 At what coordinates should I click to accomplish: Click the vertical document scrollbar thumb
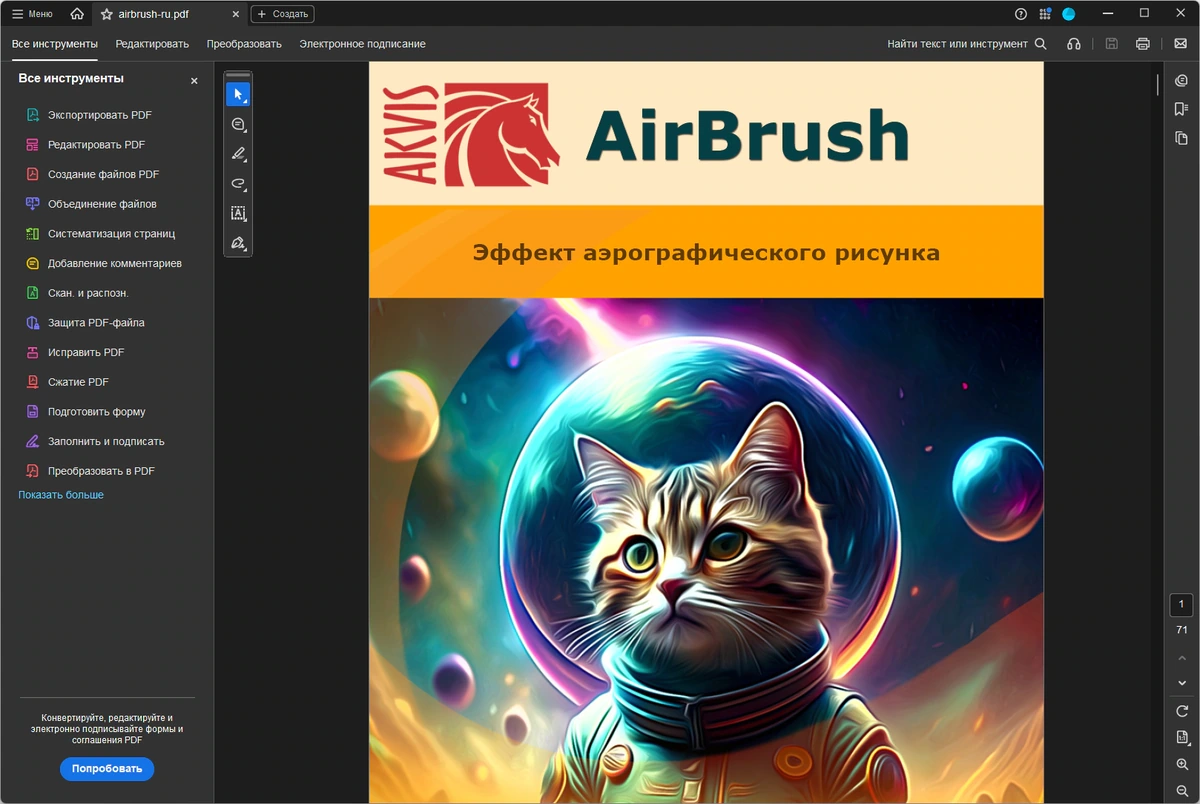click(x=1158, y=85)
